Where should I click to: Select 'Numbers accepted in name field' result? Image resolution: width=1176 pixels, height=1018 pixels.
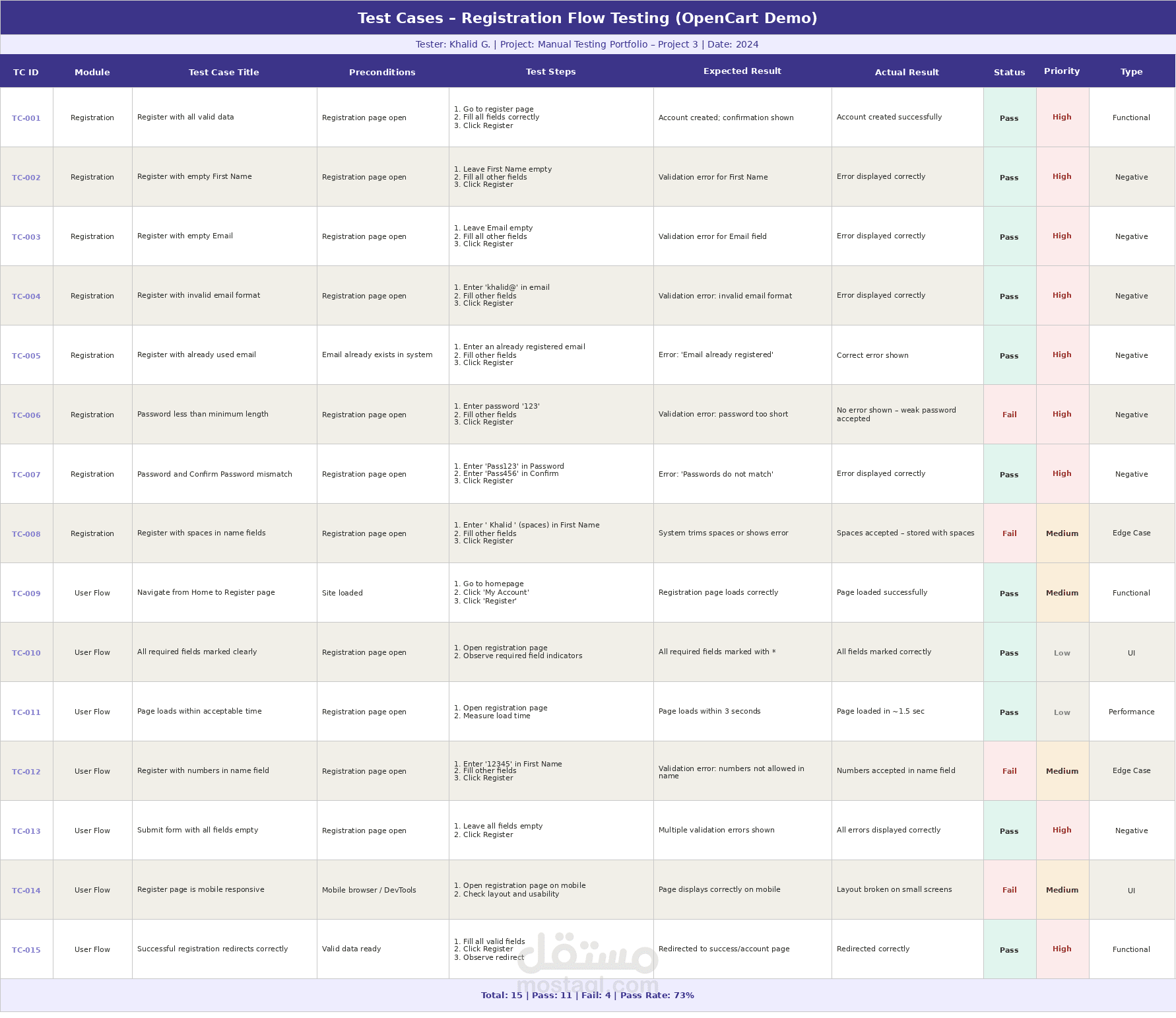(x=896, y=770)
